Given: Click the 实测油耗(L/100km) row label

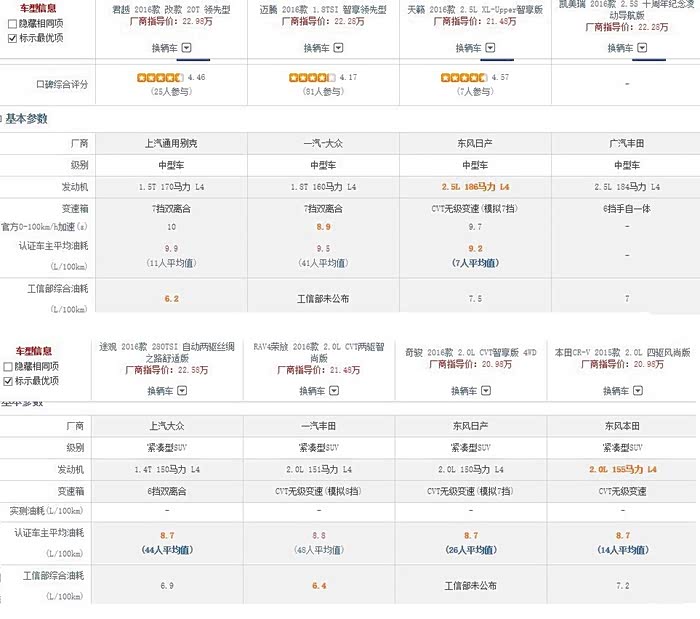Looking at the screenshot, I should point(46,511).
